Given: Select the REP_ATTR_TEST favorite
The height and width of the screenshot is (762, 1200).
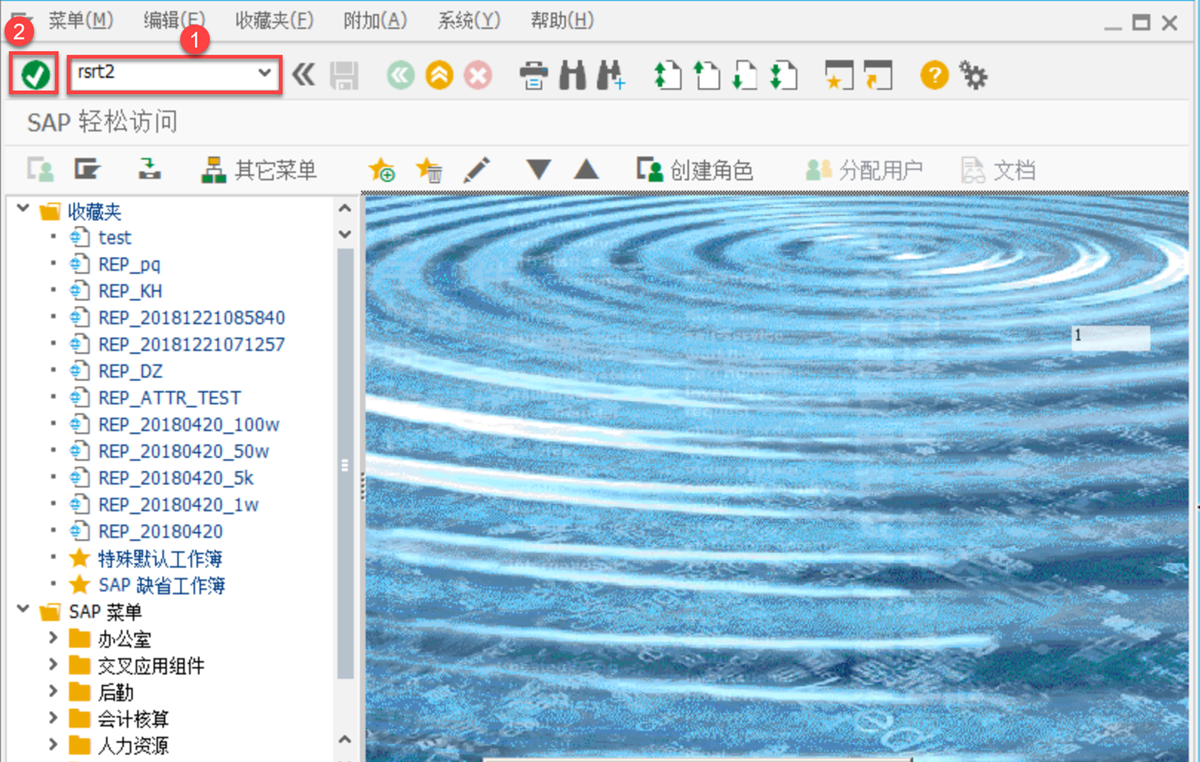Looking at the screenshot, I should [169, 397].
